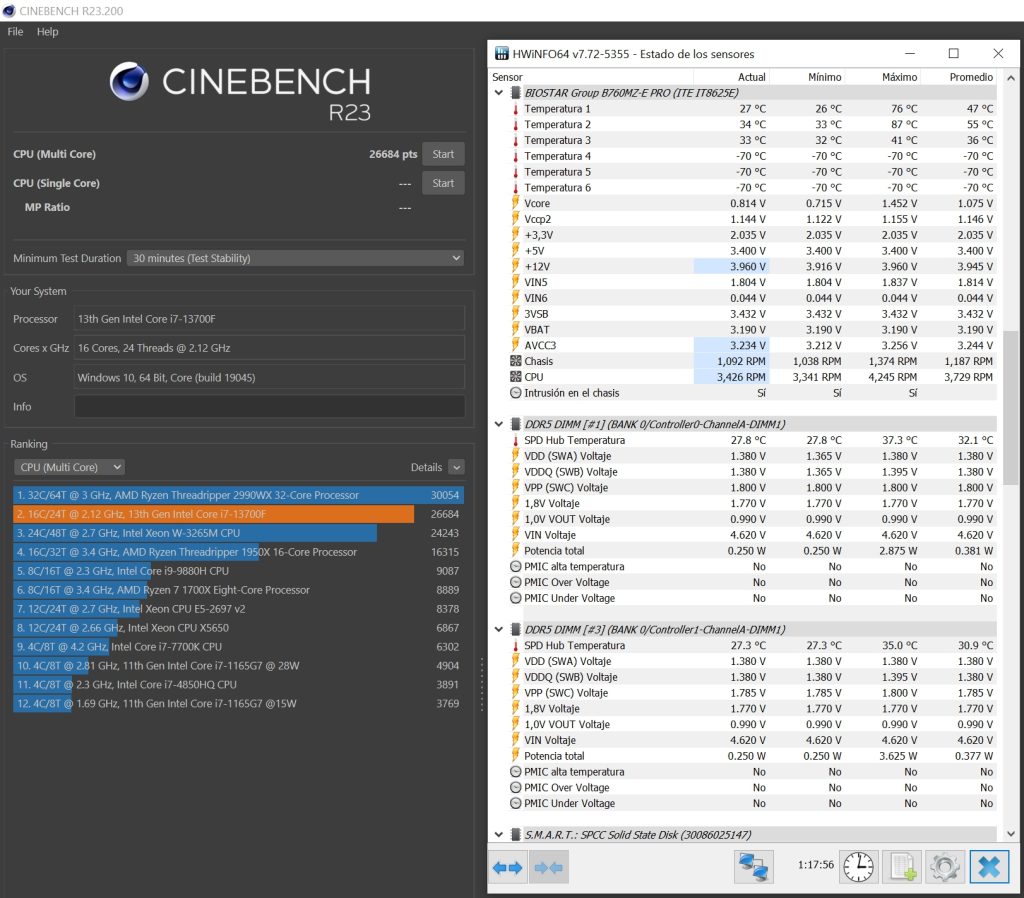Open the network remote monitoring icon
The height and width of the screenshot is (898, 1024).
pos(754,867)
